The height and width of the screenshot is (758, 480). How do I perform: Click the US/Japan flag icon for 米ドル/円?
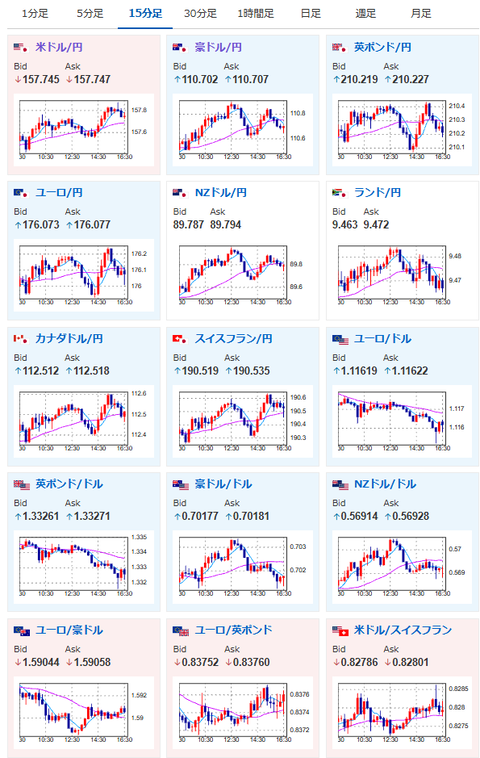[x=21, y=47]
